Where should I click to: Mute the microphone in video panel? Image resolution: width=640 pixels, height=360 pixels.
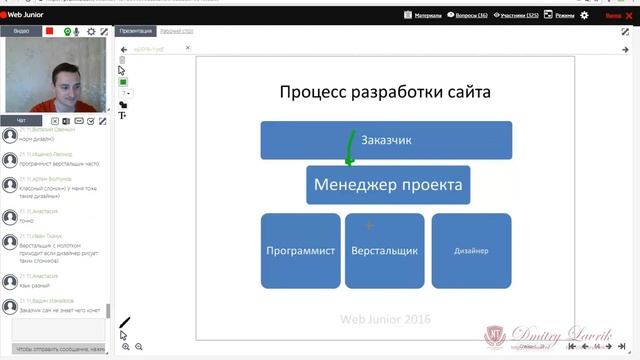coord(76,31)
